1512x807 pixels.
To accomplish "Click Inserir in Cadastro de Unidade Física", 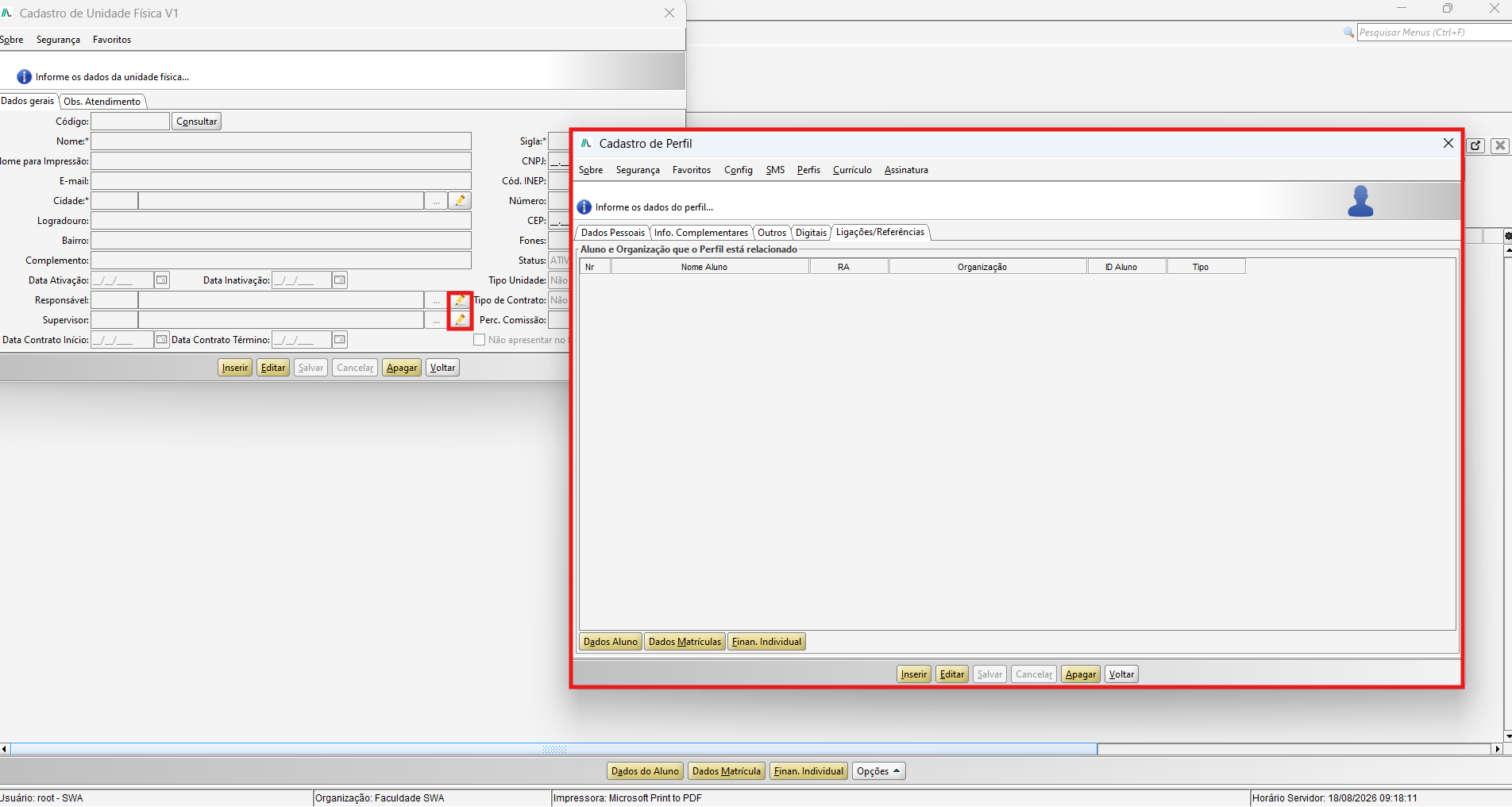I will [235, 368].
